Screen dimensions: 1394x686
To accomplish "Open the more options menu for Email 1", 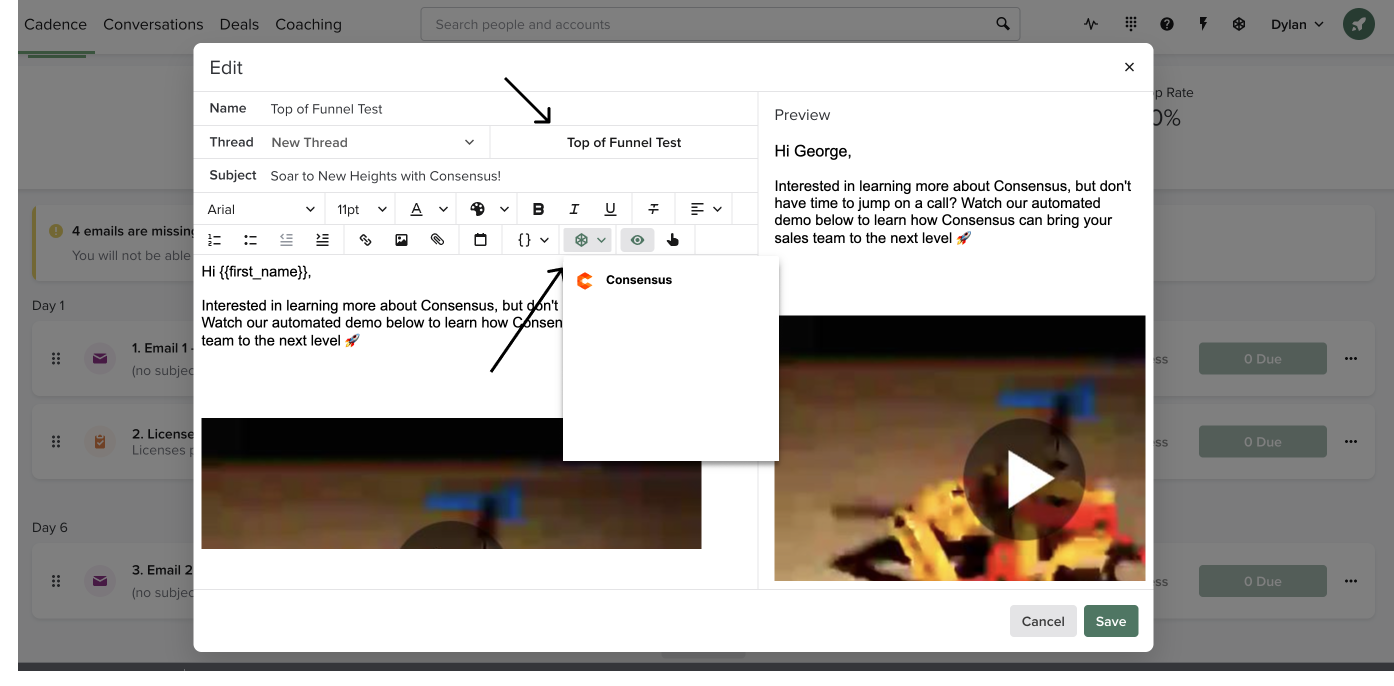I will coord(1351,359).
